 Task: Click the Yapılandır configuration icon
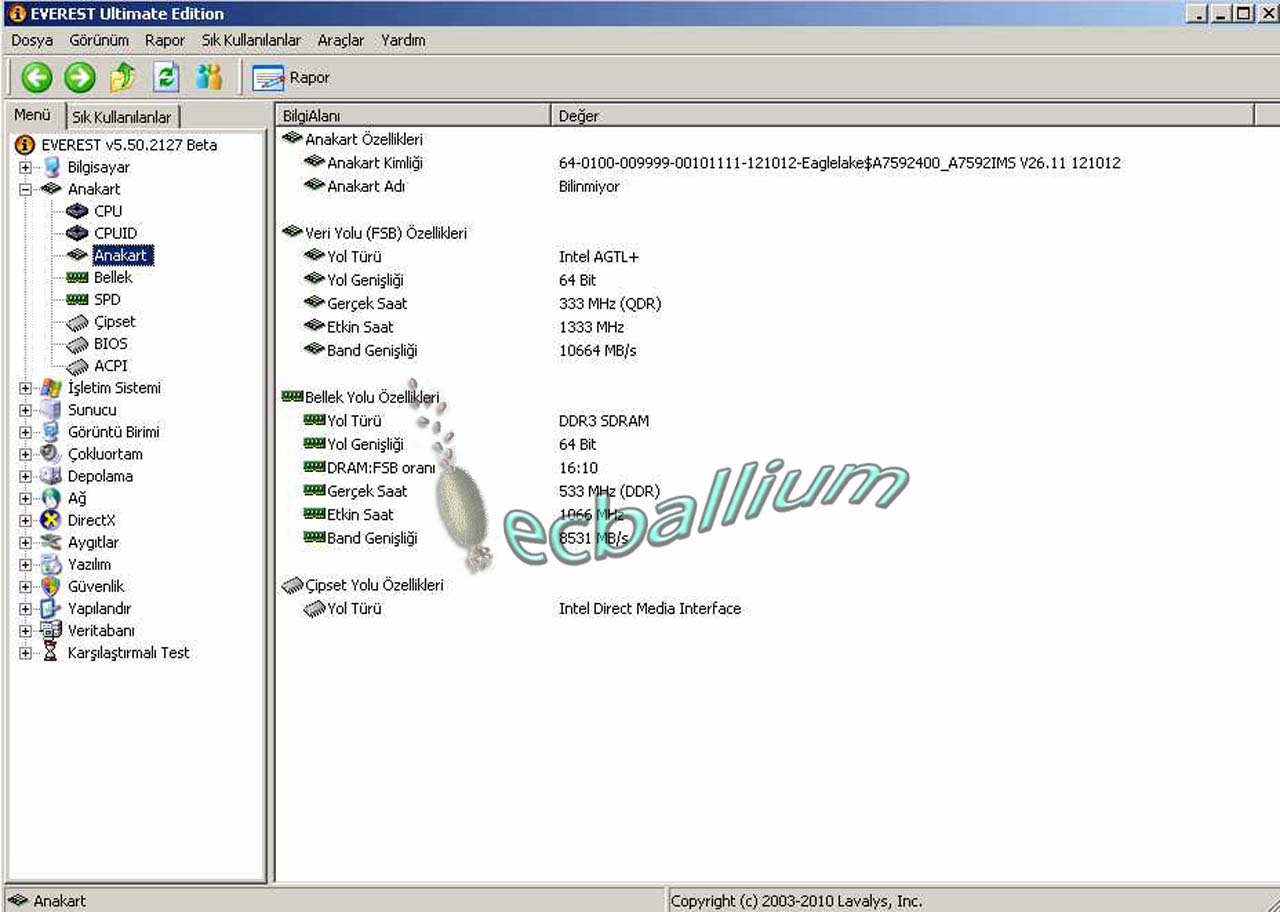pos(51,608)
